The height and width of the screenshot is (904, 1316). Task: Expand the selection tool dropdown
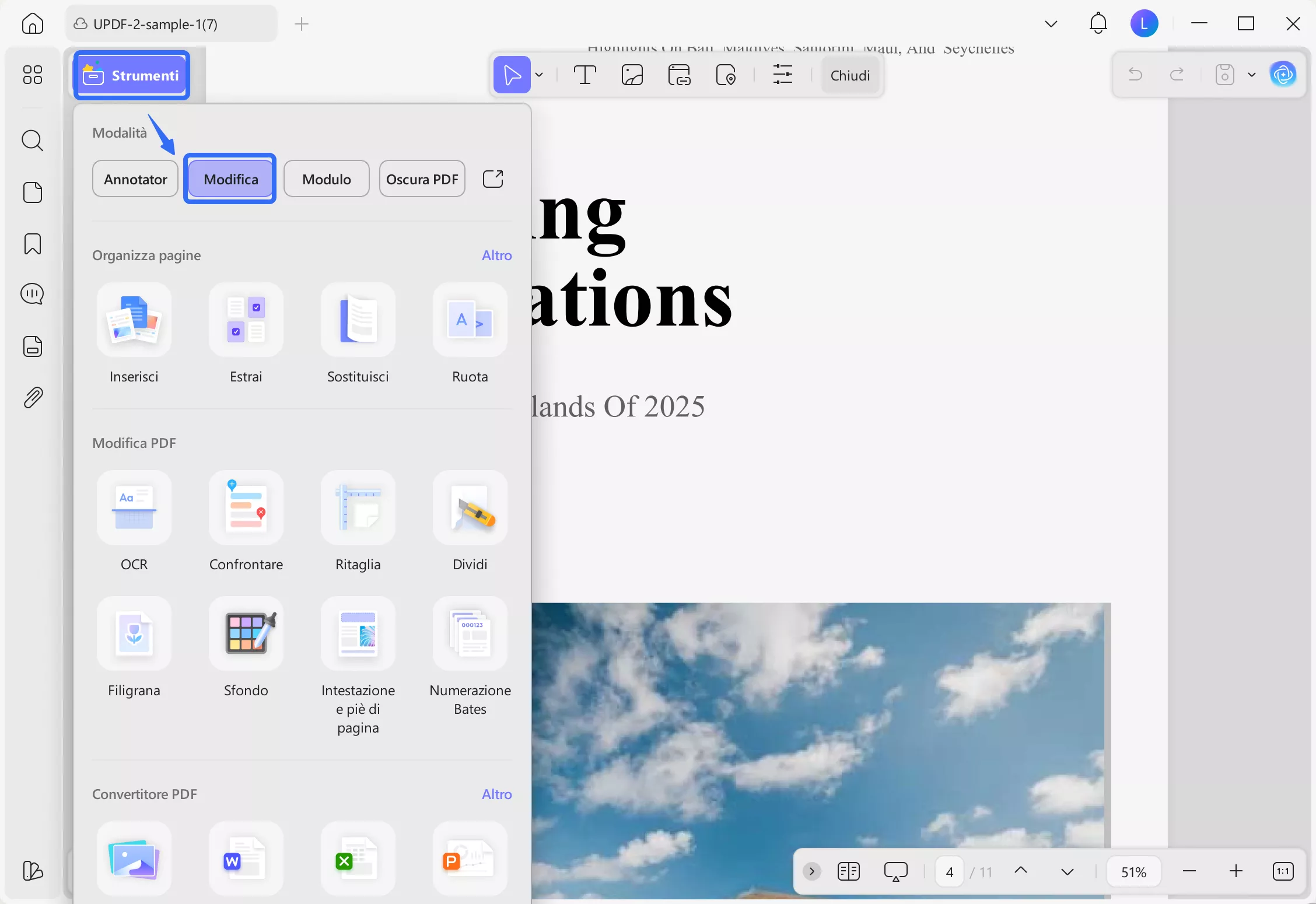(x=539, y=75)
